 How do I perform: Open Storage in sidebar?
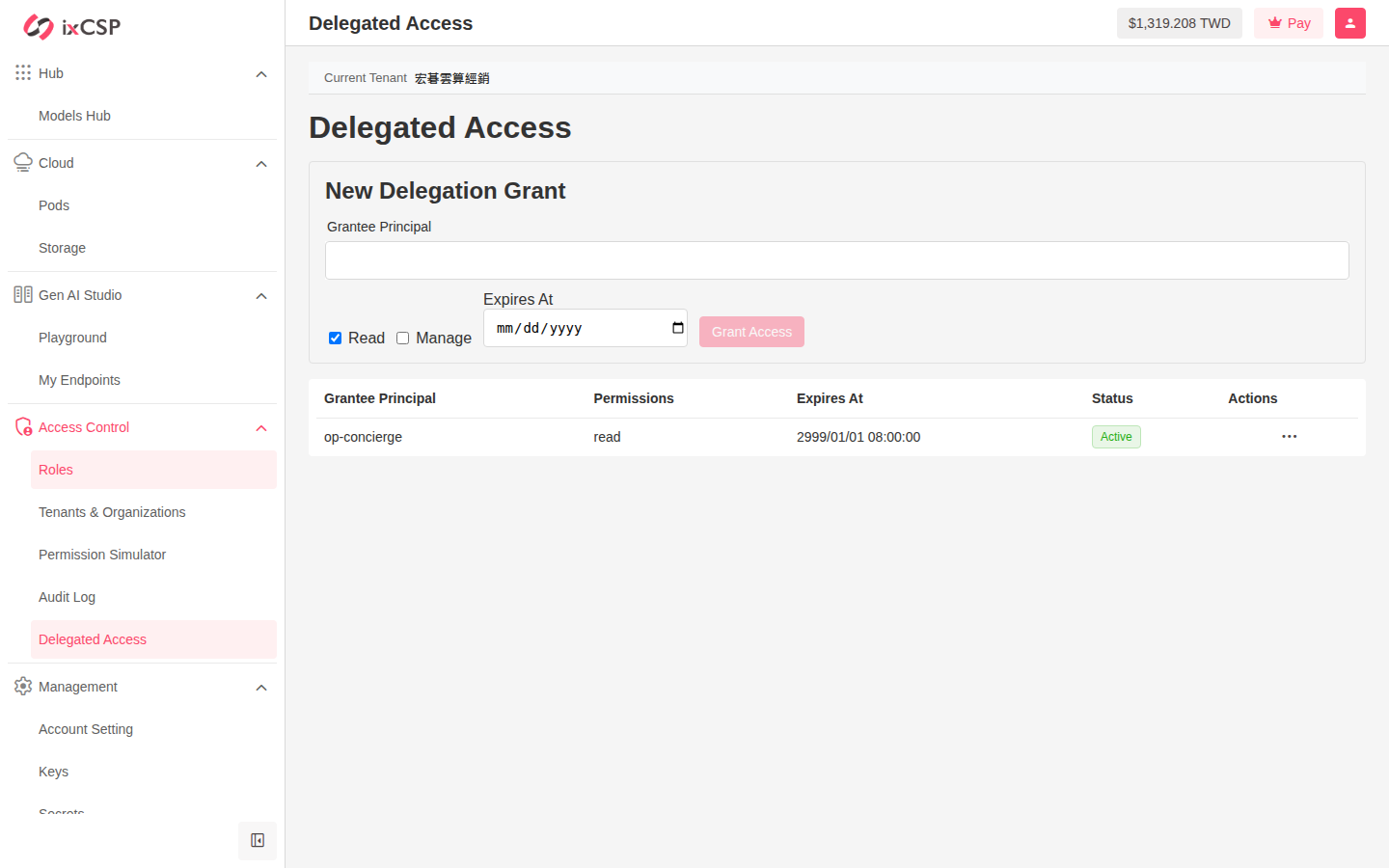(153, 248)
